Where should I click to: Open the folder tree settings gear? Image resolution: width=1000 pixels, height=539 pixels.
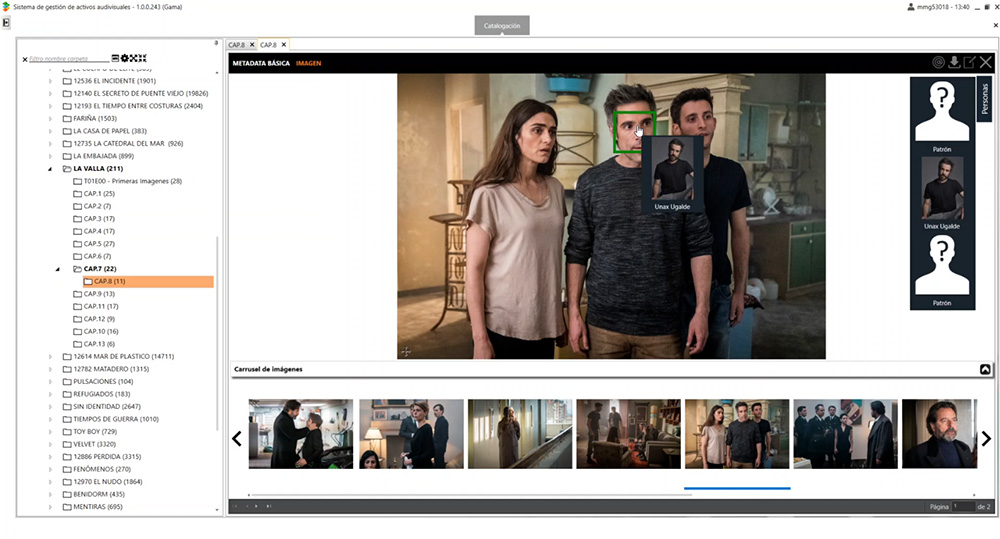125,58
